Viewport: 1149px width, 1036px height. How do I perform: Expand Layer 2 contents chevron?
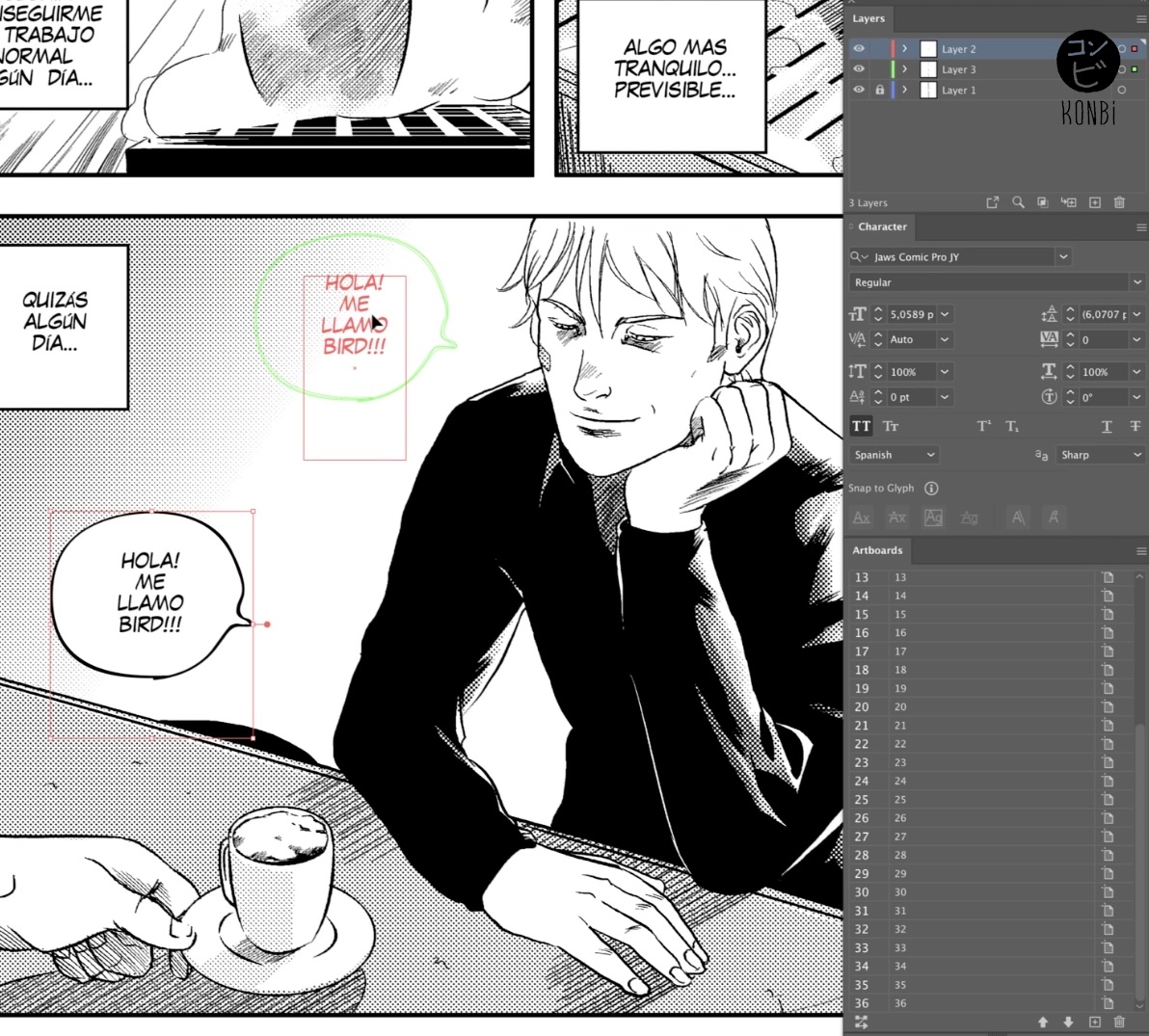(904, 49)
